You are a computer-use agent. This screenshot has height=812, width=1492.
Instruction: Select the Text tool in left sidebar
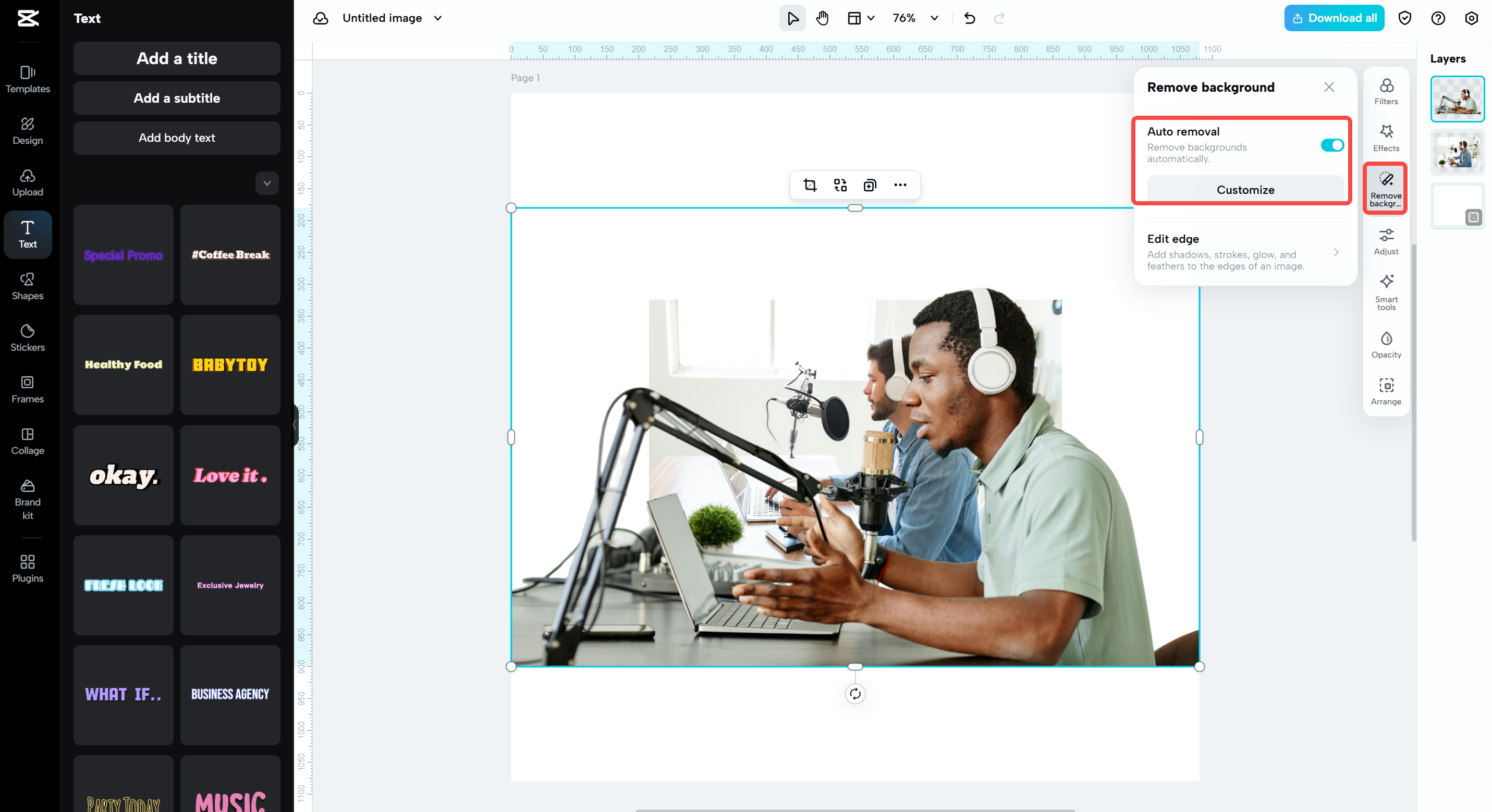[27, 235]
